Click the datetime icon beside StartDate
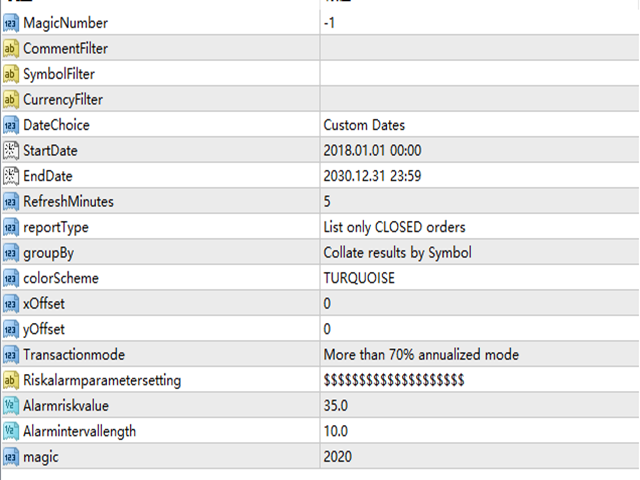The height and width of the screenshot is (480, 640). 11,151
